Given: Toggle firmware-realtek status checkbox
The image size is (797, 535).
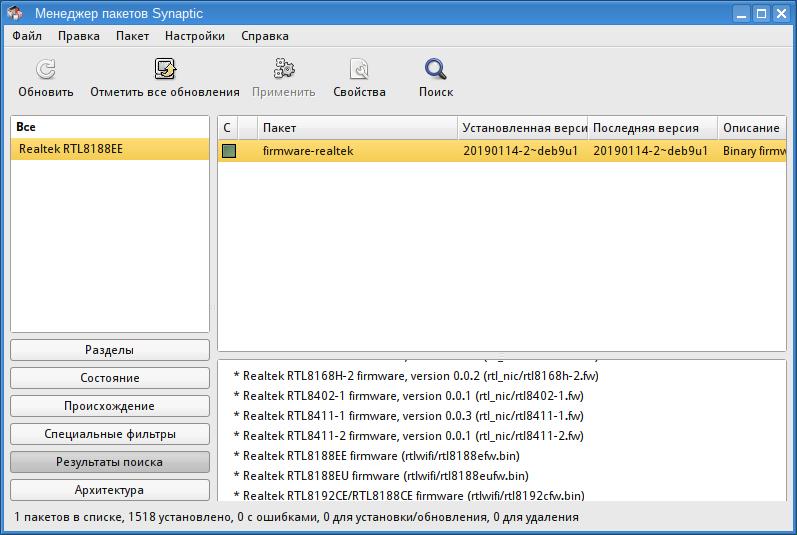Looking at the screenshot, I should 229,151.
